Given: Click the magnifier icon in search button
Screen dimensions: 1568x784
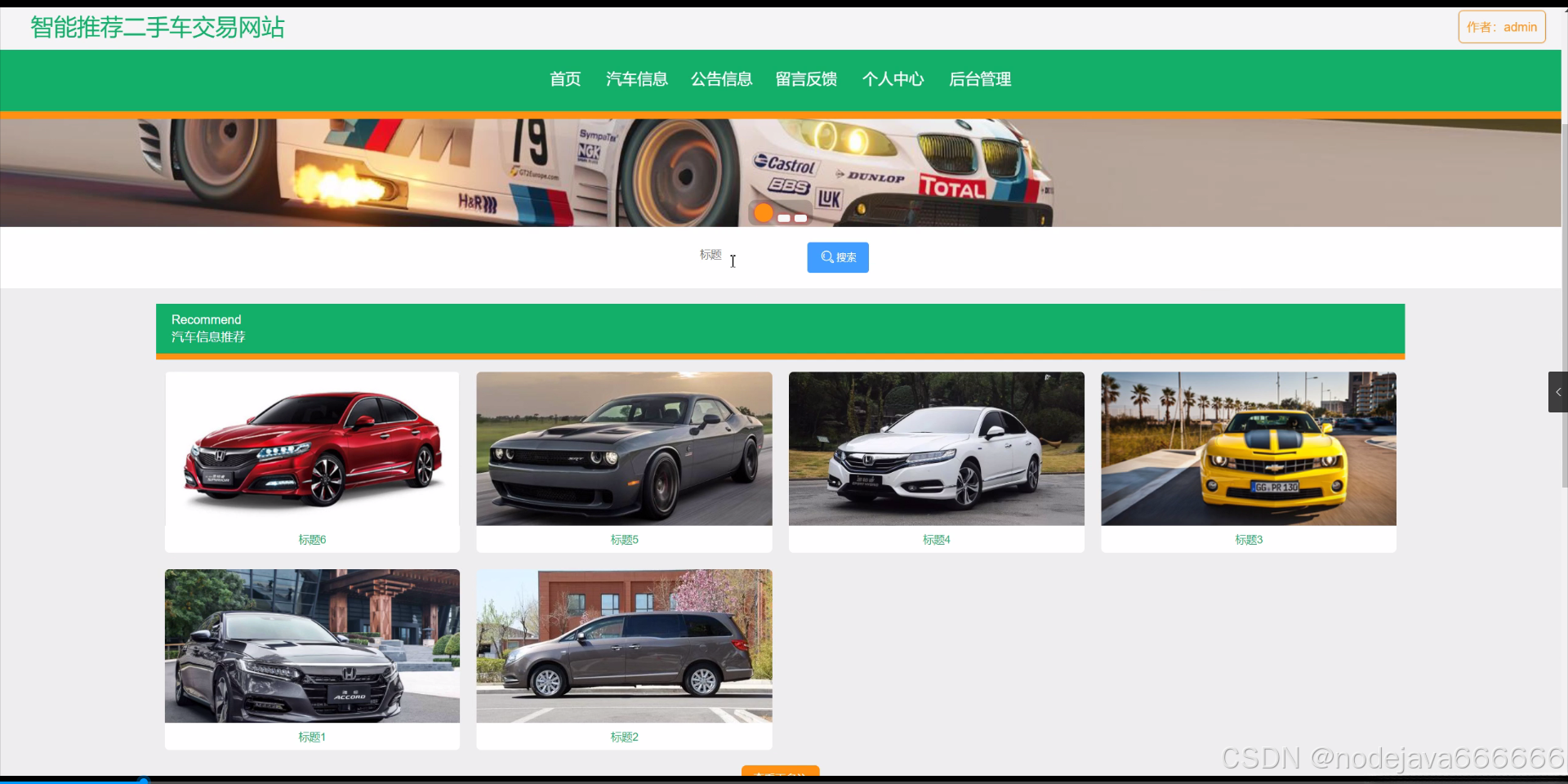Looking at the screenshot, I should [827, 257].
